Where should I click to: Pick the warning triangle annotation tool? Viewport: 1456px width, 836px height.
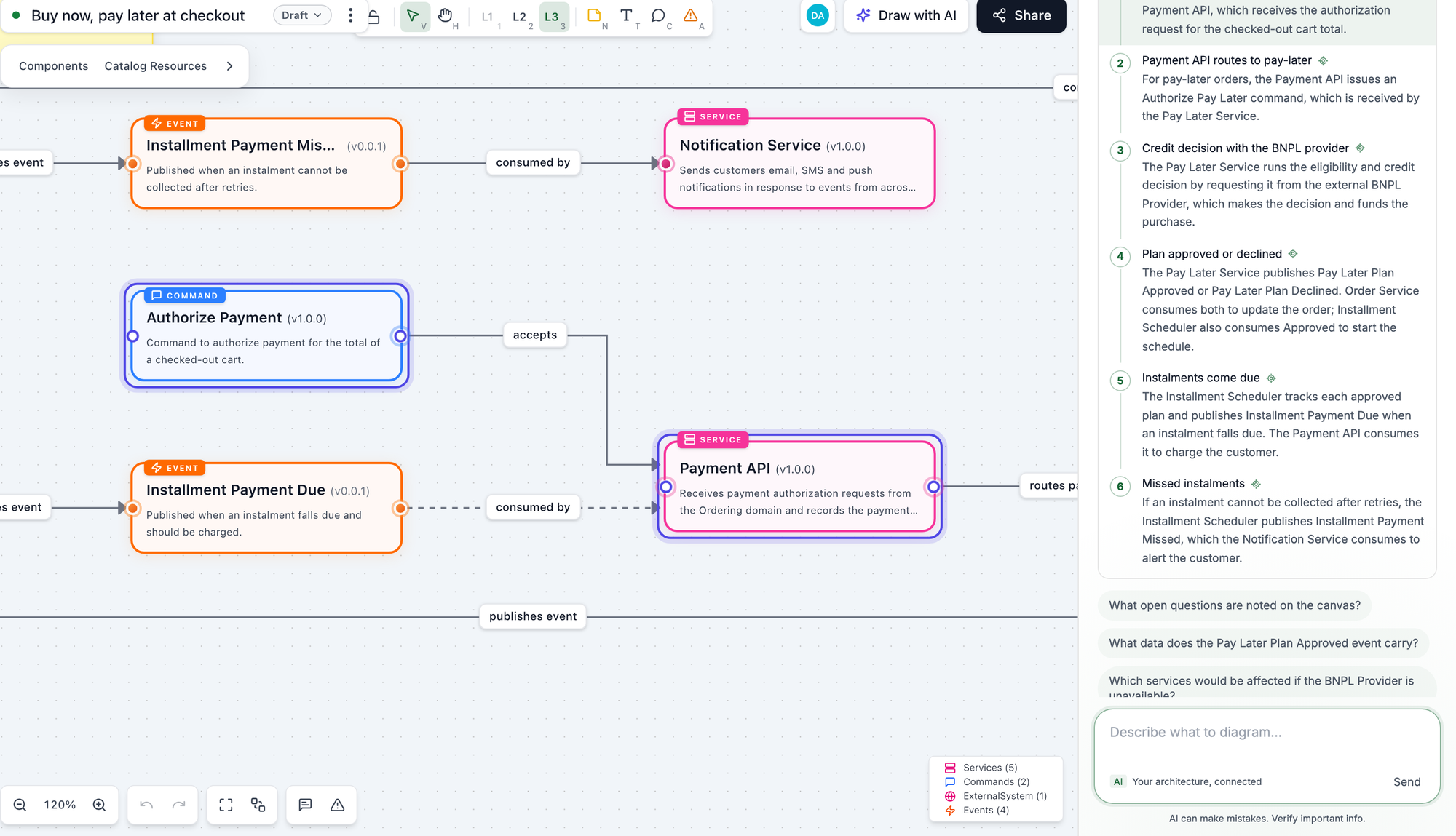tap(690, 16)
